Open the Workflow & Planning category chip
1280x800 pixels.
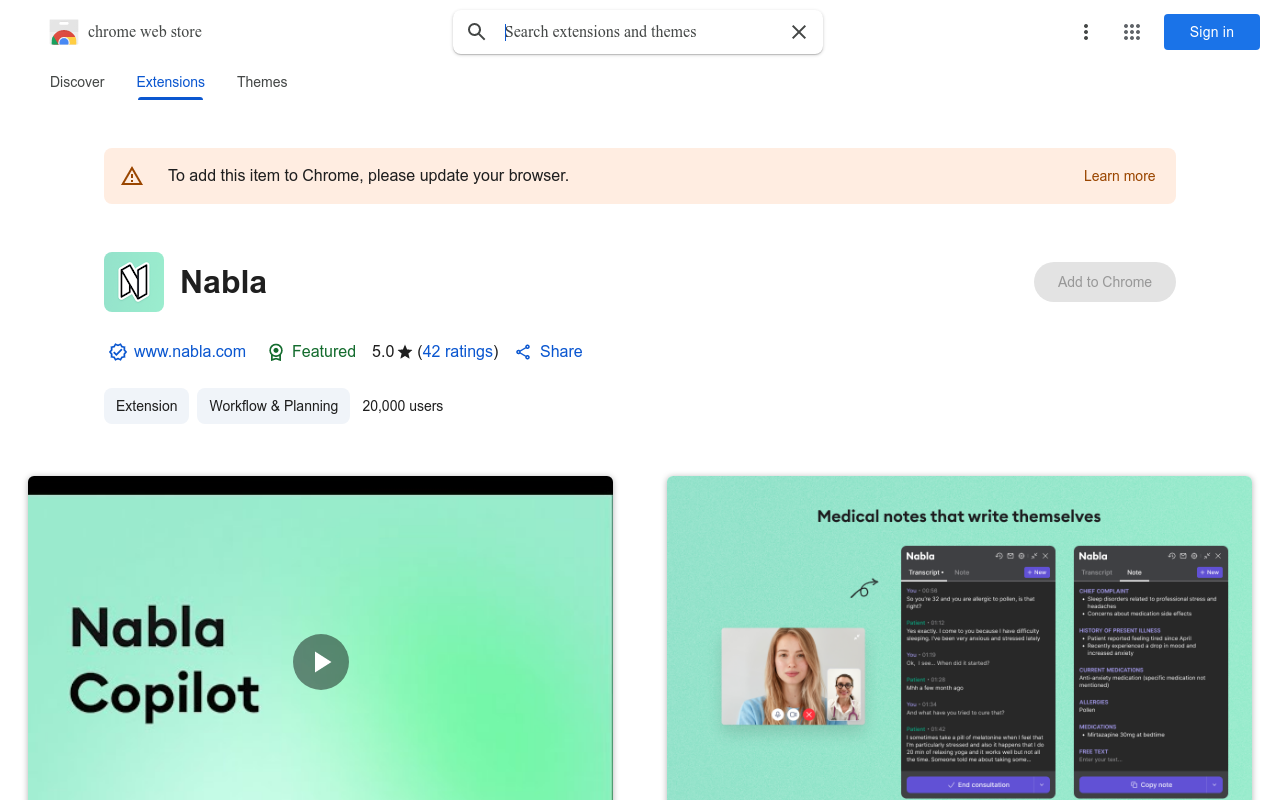click(273, 406)
